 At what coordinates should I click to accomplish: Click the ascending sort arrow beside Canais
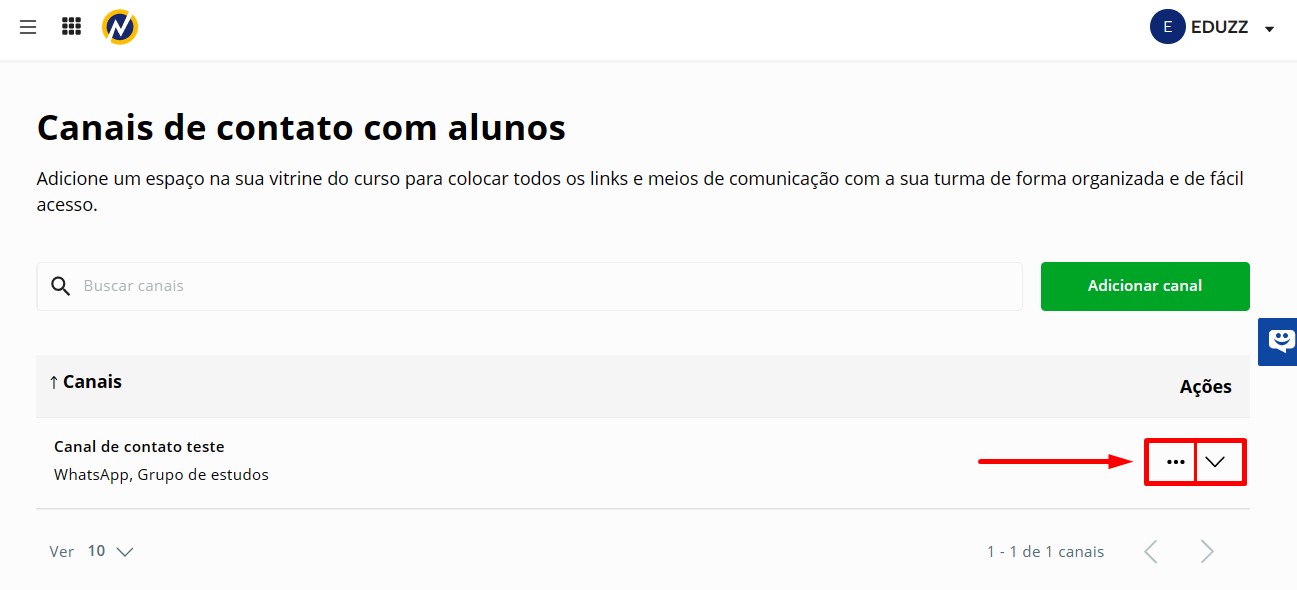click(x=53, y=382)
